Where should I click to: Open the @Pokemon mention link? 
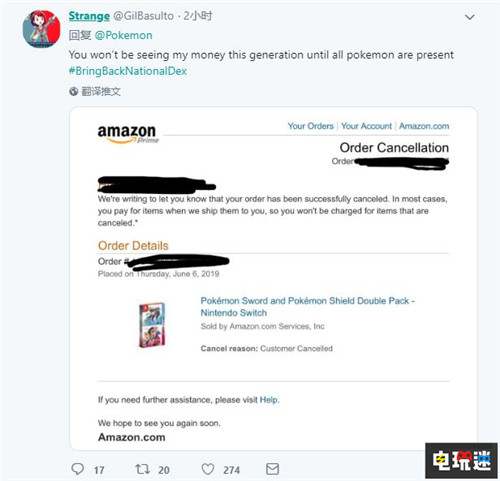point(124,35)
